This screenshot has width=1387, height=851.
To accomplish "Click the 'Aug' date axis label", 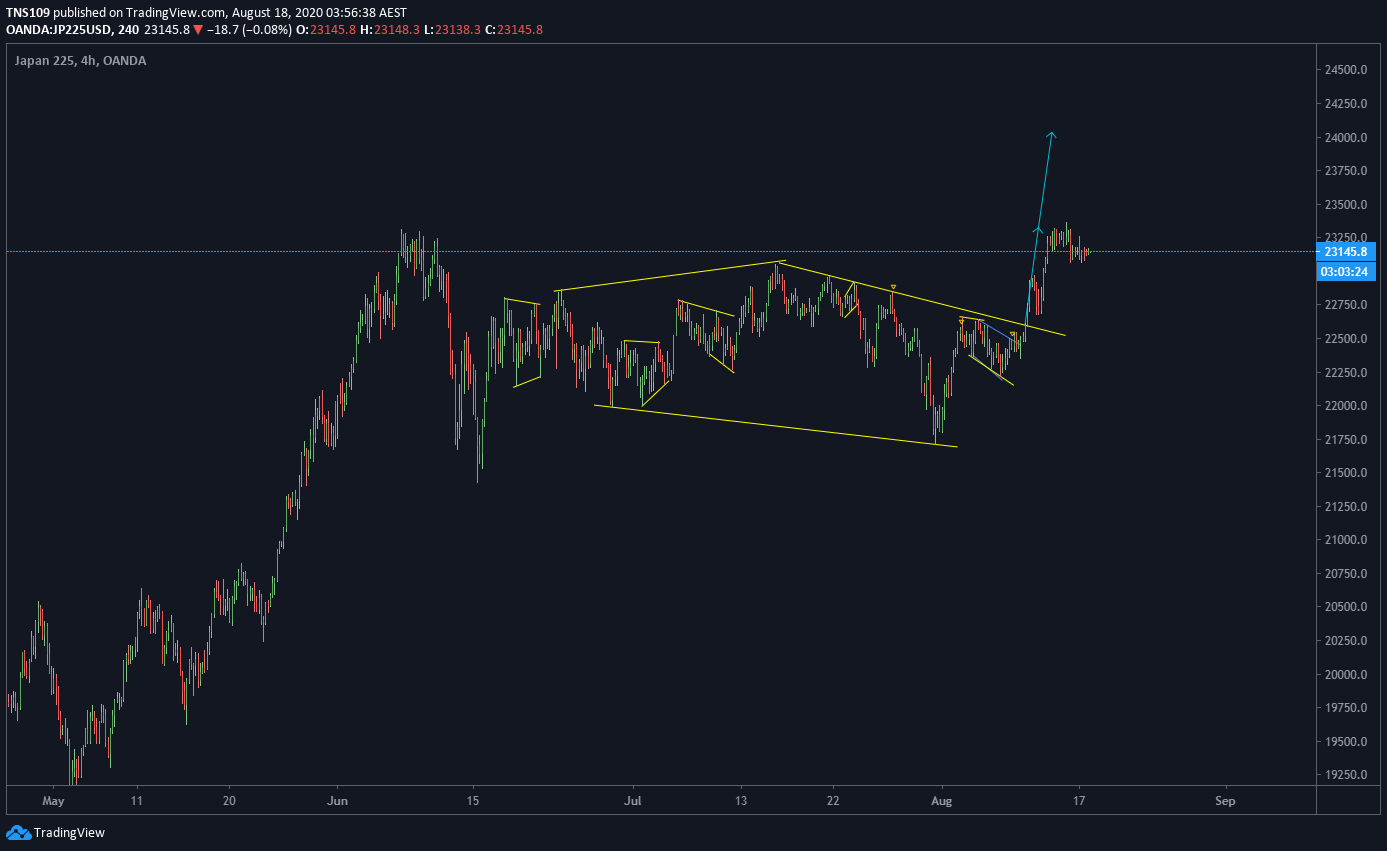I will click(941, 801).
